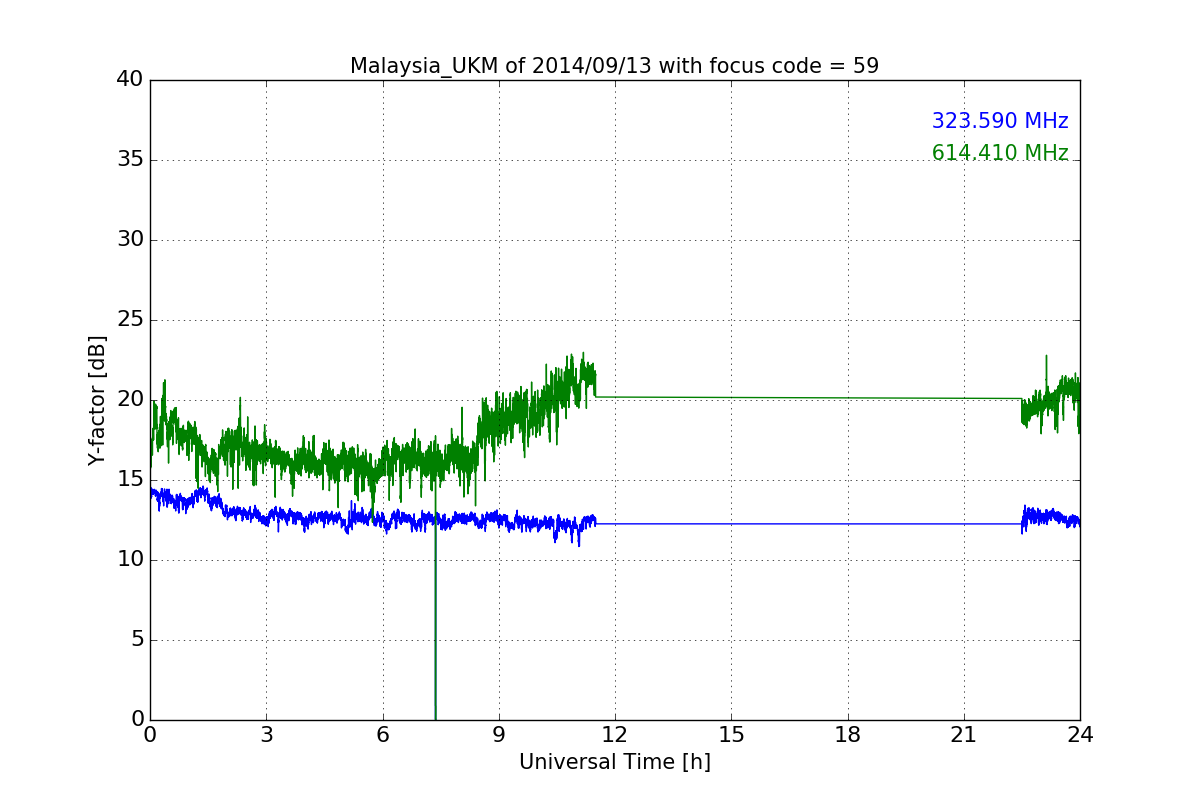This screenshot has width=1200, height=800.
Task: Click y-axis tick label '40'
Action: (x=130, y=80)
